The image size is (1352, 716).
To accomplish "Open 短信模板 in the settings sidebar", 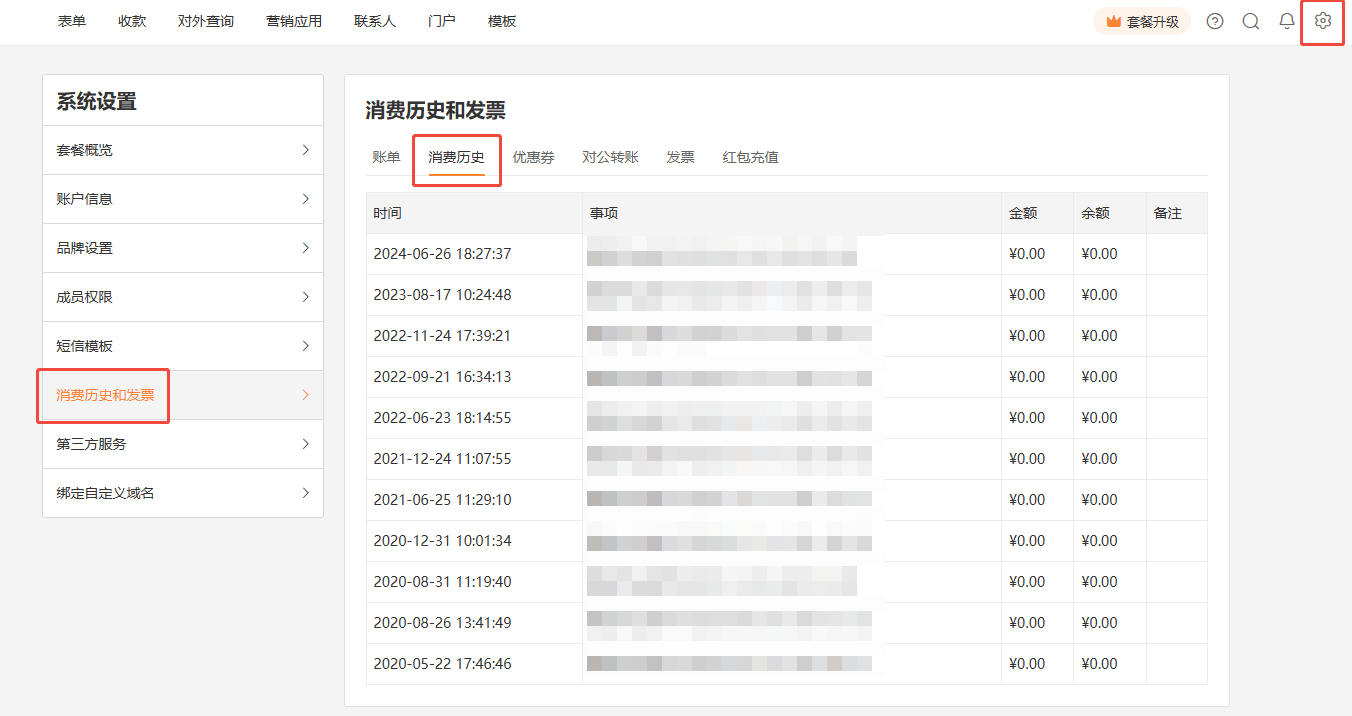I will [183, 346].
